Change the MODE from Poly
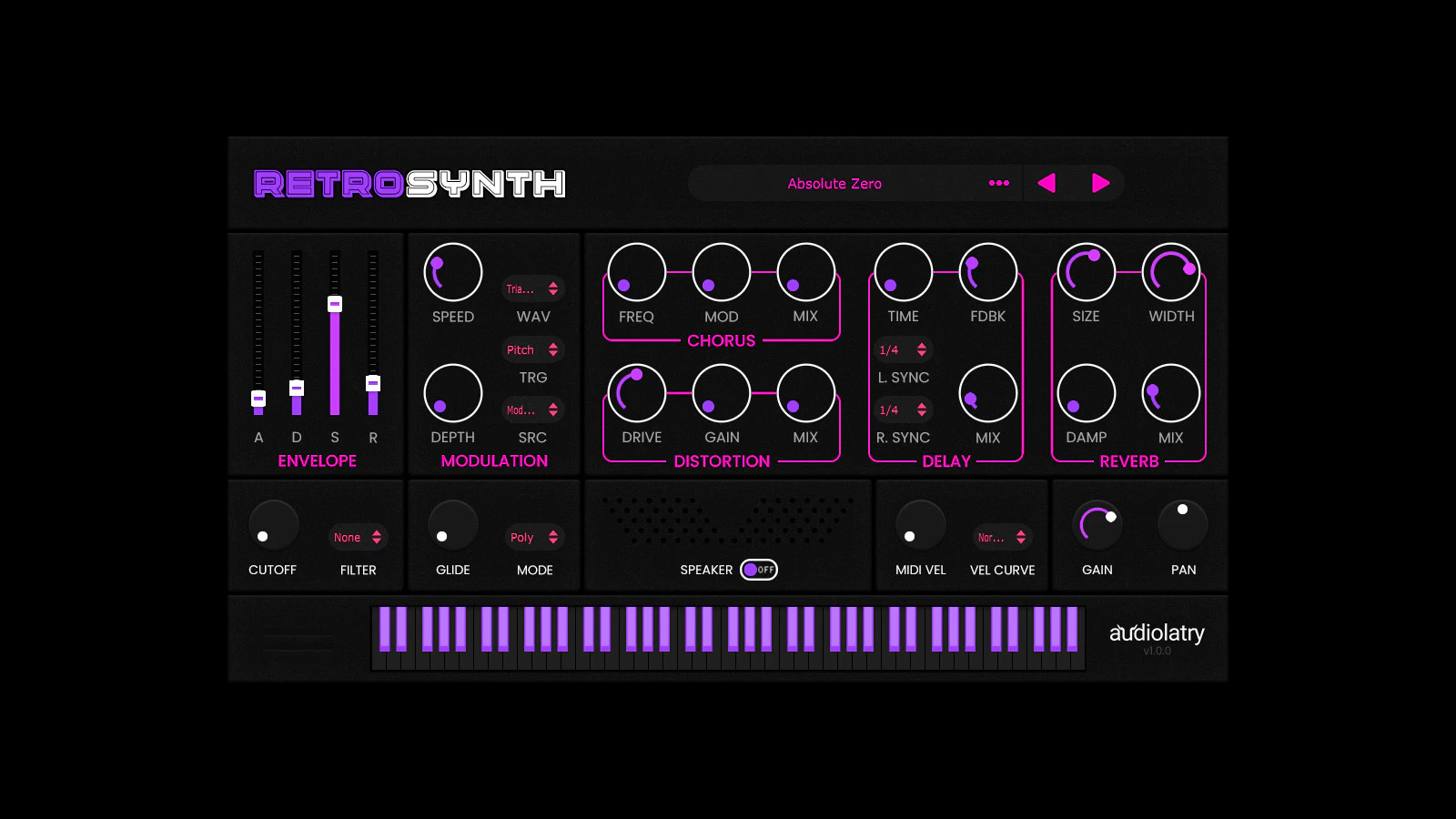Image resolution: width=1456 pixels, height=819 pixels. click(535, 537)
